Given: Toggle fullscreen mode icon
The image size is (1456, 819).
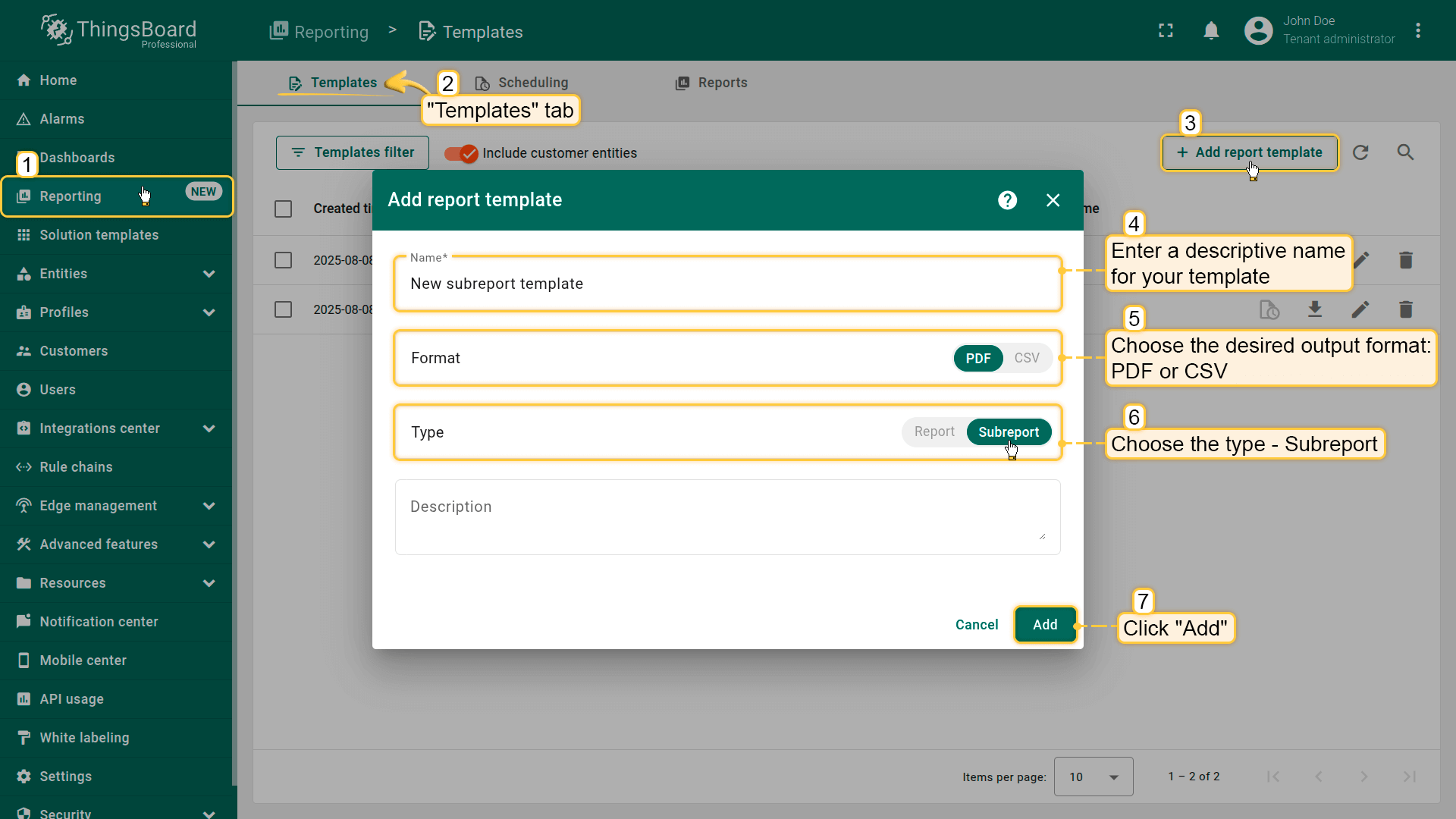Looking at the screenshot, I should [x=1166, y=31].
